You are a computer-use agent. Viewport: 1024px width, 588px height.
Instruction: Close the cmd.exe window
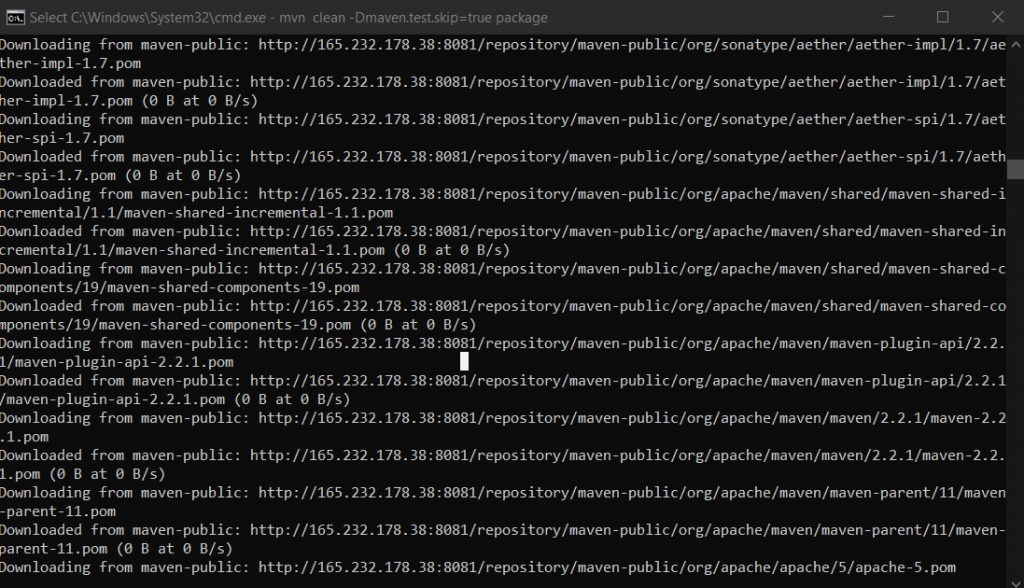click(x=997, y=17)
